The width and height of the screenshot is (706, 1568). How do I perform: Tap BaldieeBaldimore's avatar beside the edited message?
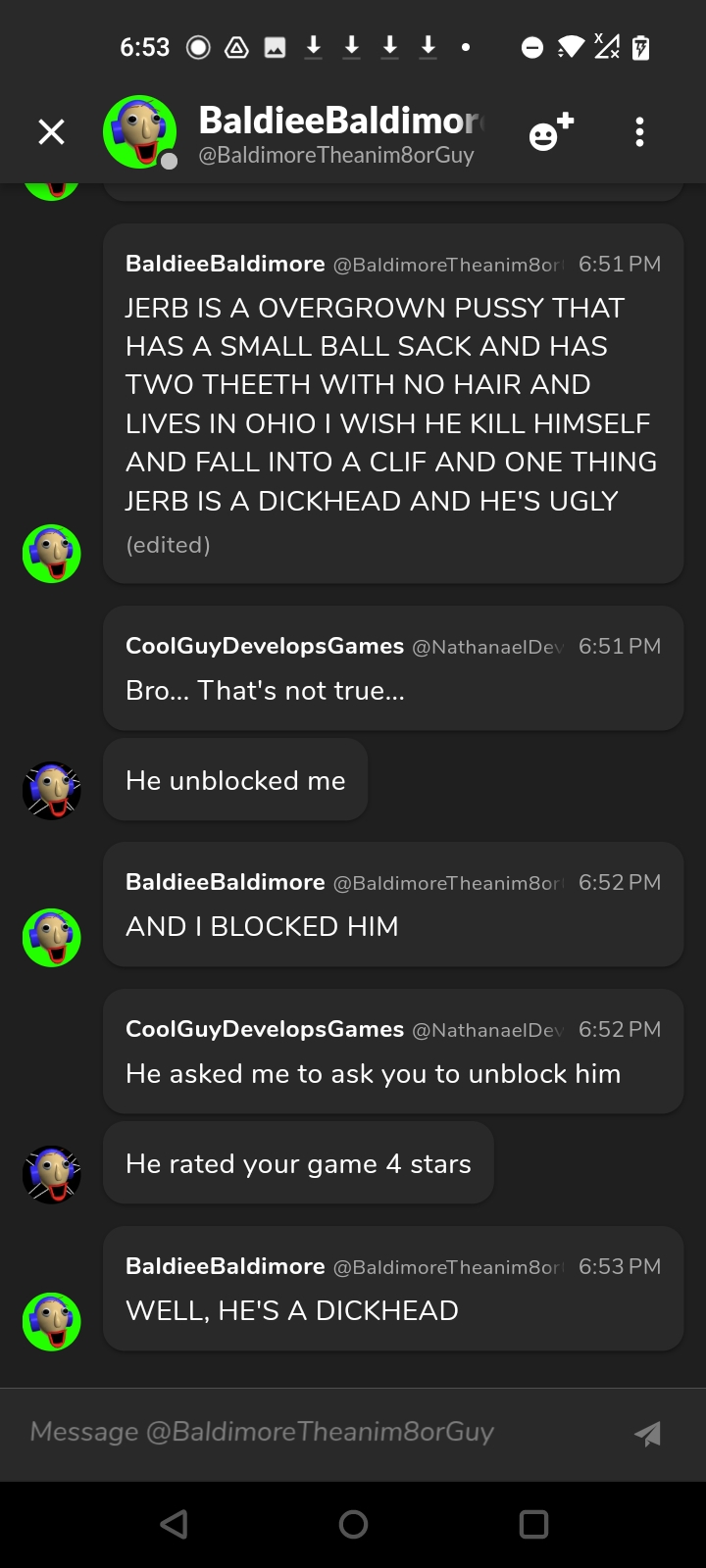51,554
